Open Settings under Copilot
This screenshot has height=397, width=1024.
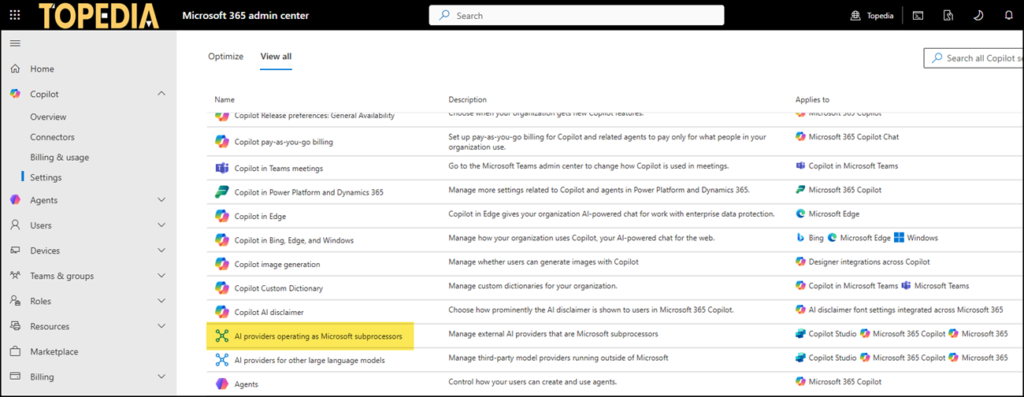pyautogui.click(x=46, y=178)
